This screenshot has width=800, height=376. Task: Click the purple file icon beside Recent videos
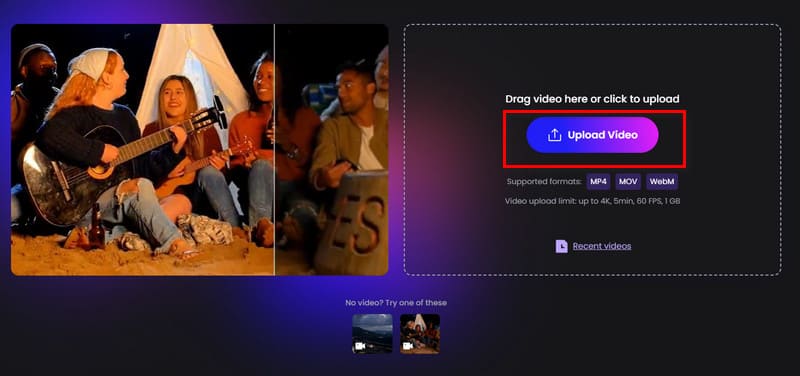pyautogui.click(x=561, y=246)
